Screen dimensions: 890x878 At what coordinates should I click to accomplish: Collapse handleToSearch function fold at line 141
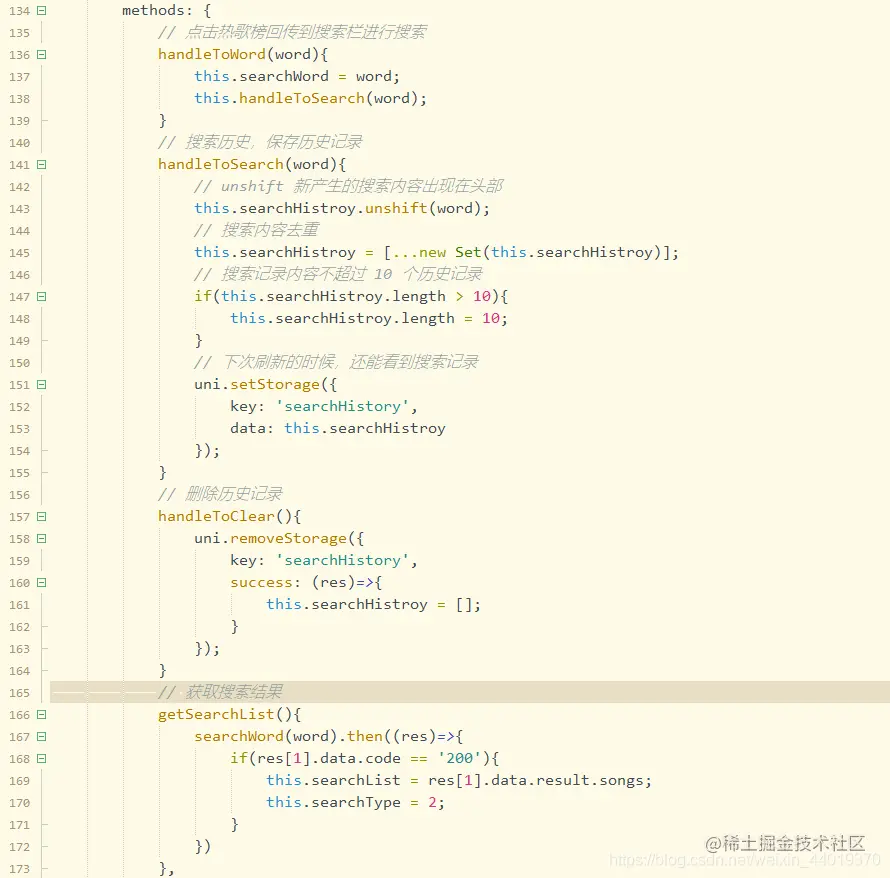41,165
